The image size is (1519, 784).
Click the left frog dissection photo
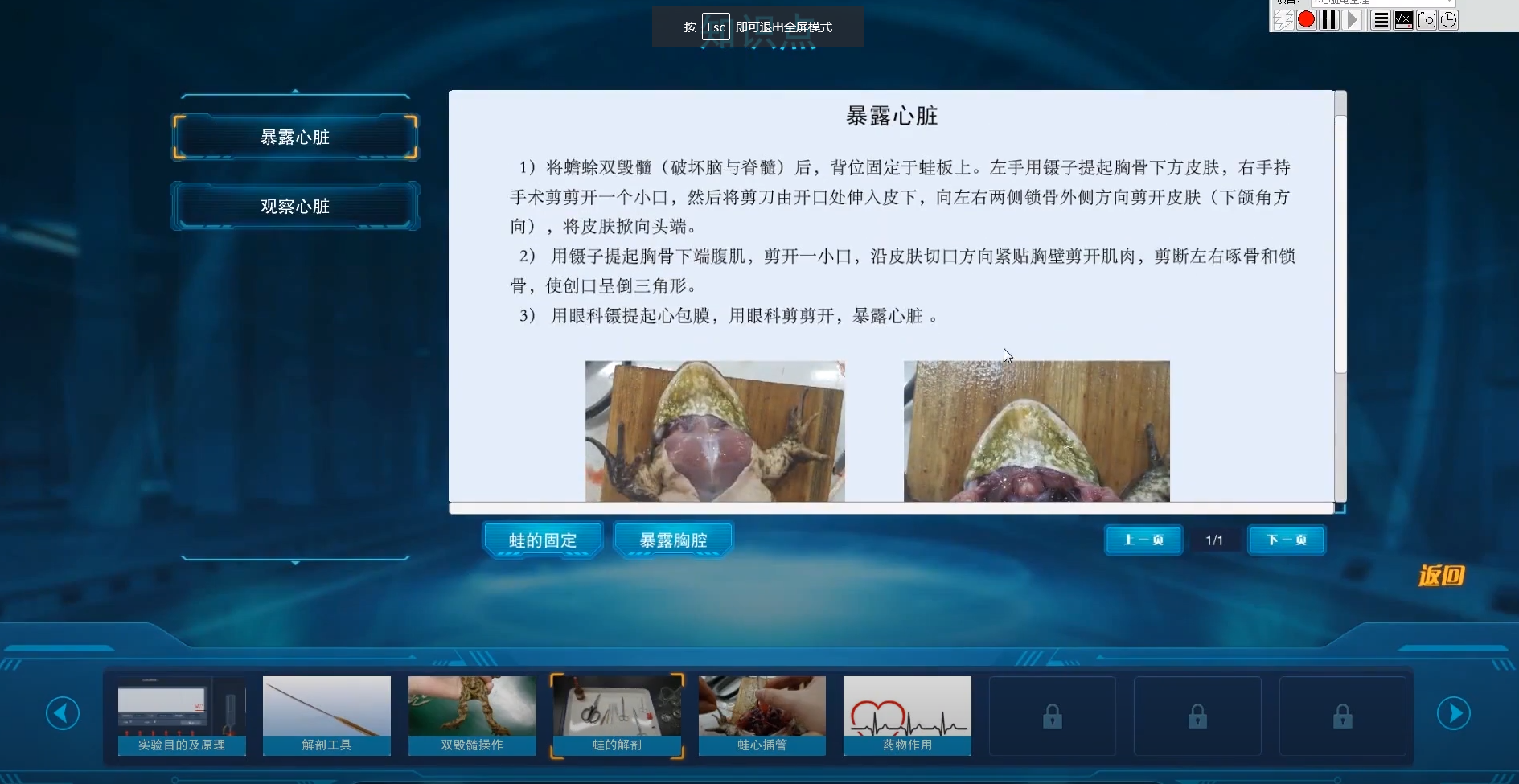click(x=715, y=431)
